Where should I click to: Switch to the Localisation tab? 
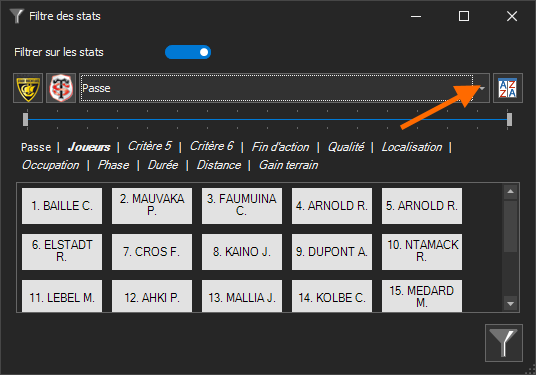pyautogui.click(x=412, y=147)
